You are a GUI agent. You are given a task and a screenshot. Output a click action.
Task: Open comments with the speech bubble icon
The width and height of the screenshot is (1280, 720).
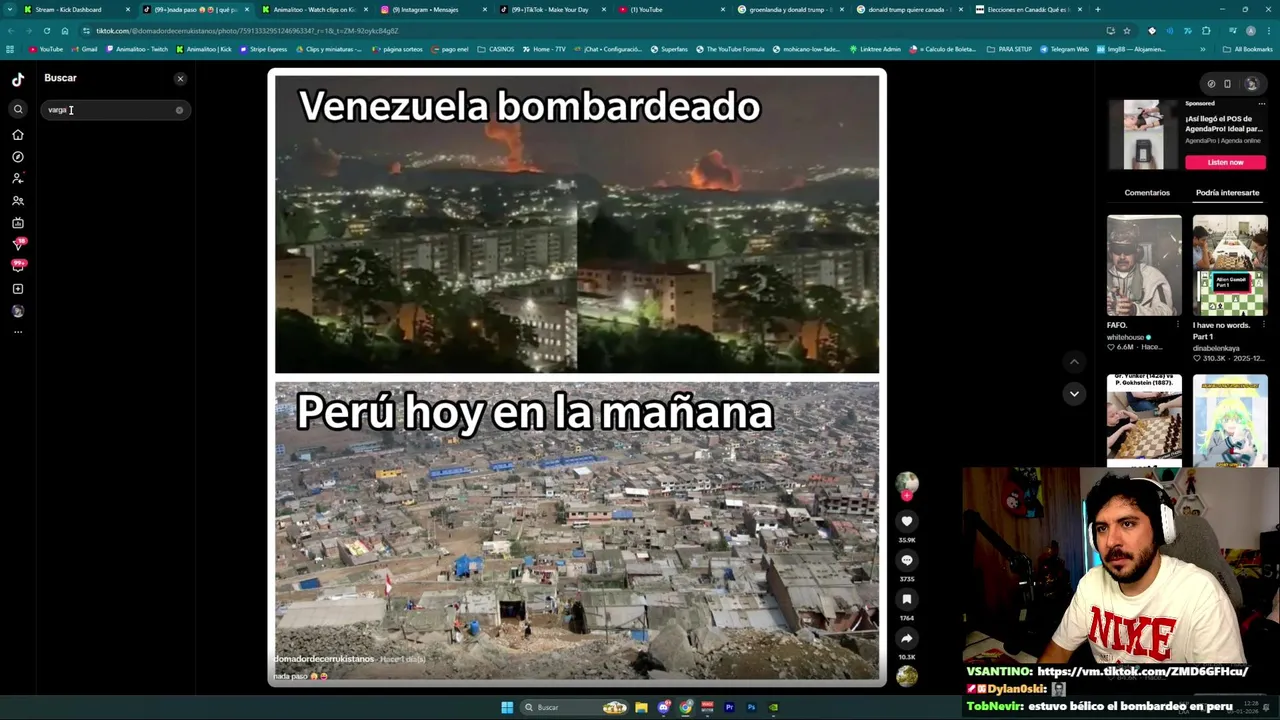point(907,560)
